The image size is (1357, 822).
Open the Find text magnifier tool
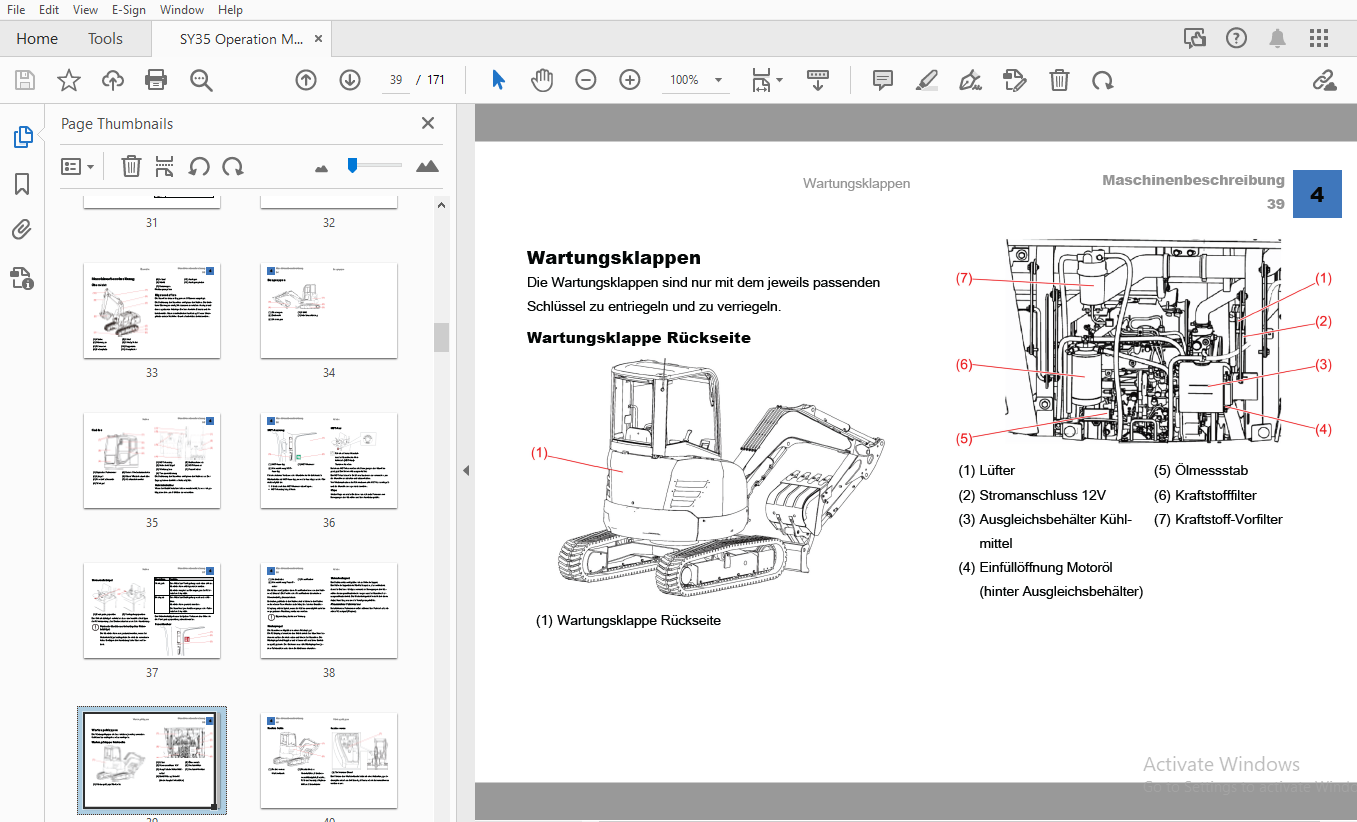202,80
